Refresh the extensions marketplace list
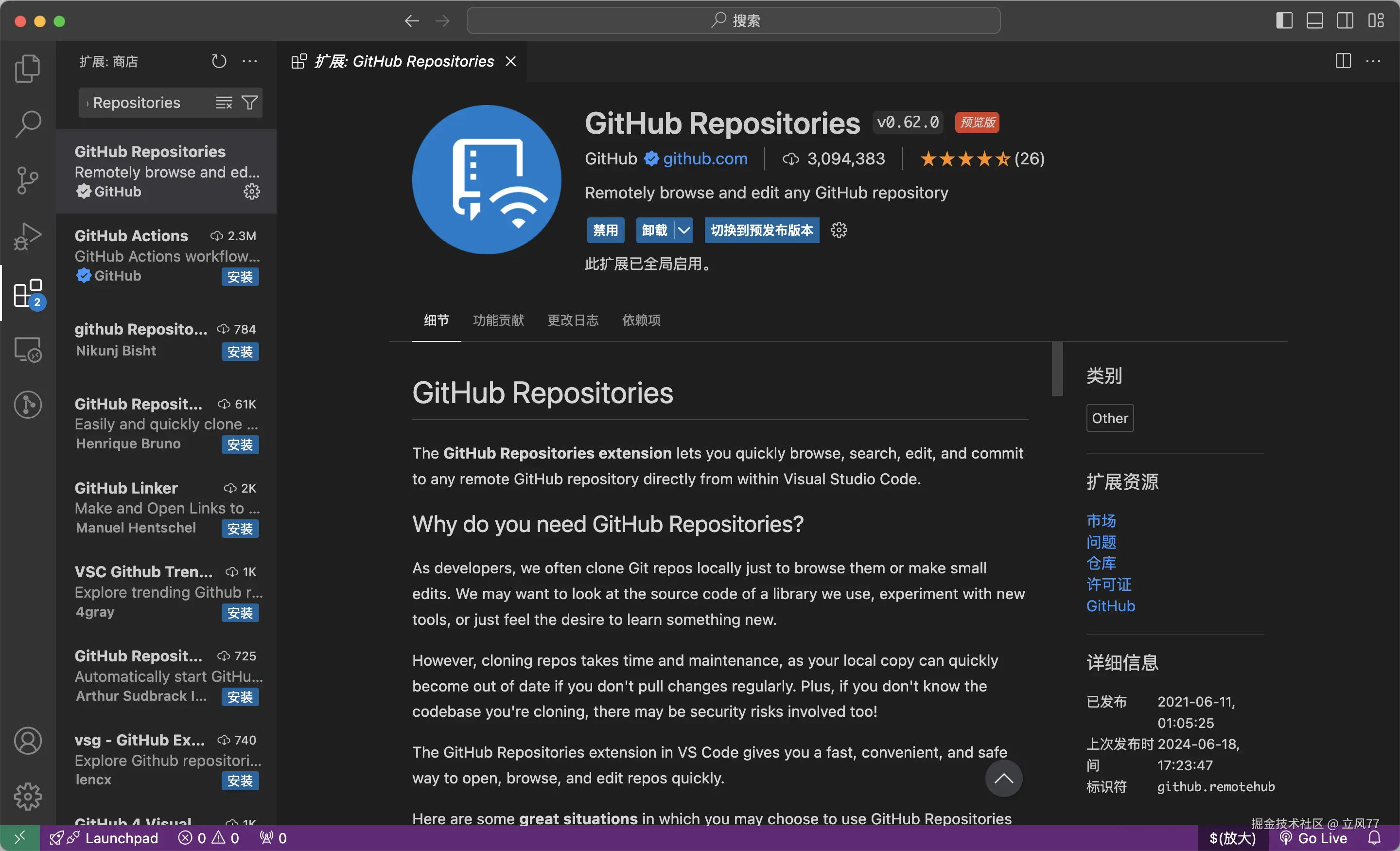The image size is (1400, 851). (219, 61)
